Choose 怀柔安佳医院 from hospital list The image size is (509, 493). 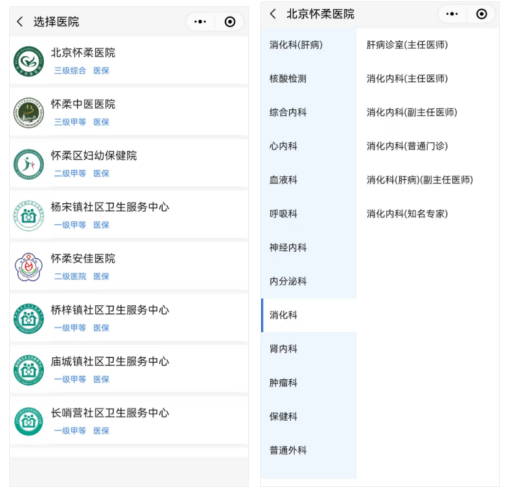[x=129, y=267]
